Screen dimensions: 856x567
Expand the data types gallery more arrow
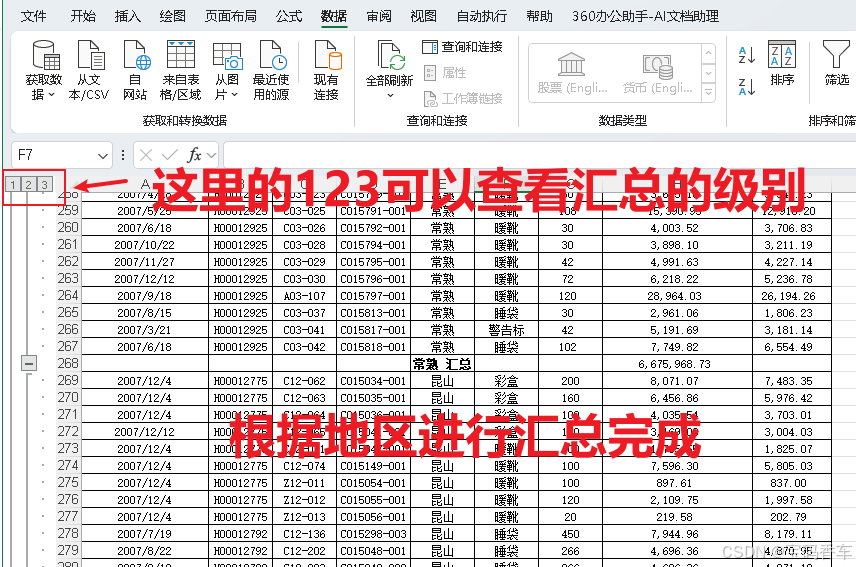click(708, 92)
